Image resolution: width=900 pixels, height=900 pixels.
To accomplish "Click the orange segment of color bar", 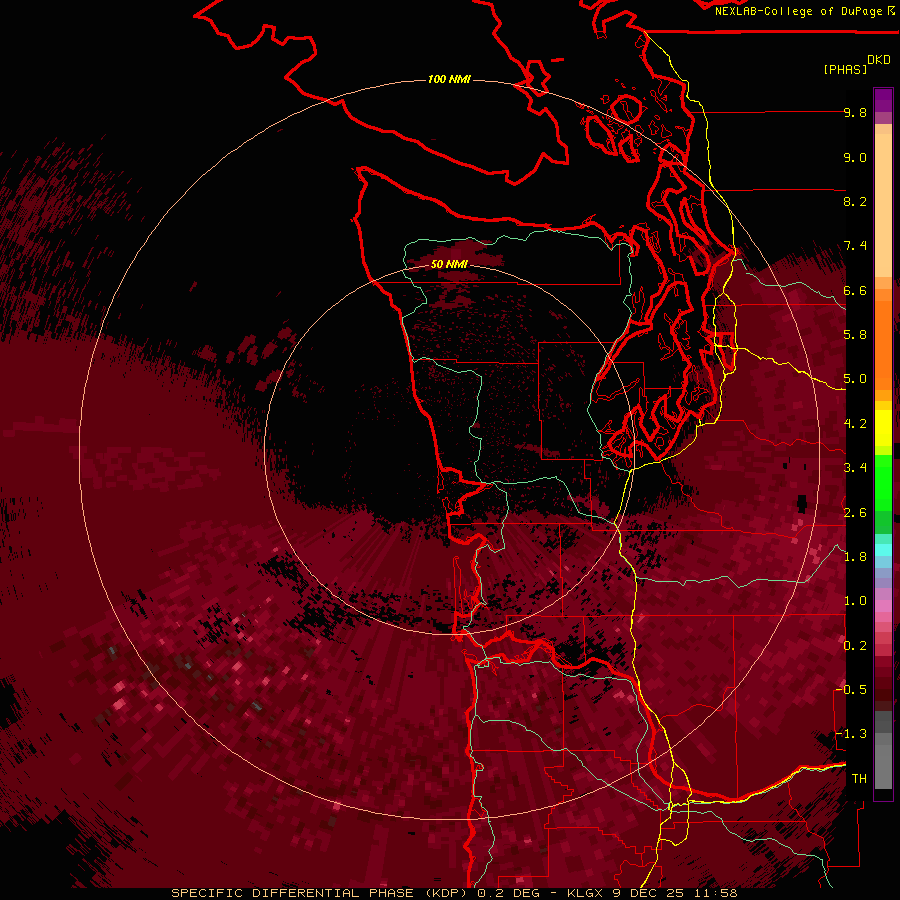I will [883, 344].
